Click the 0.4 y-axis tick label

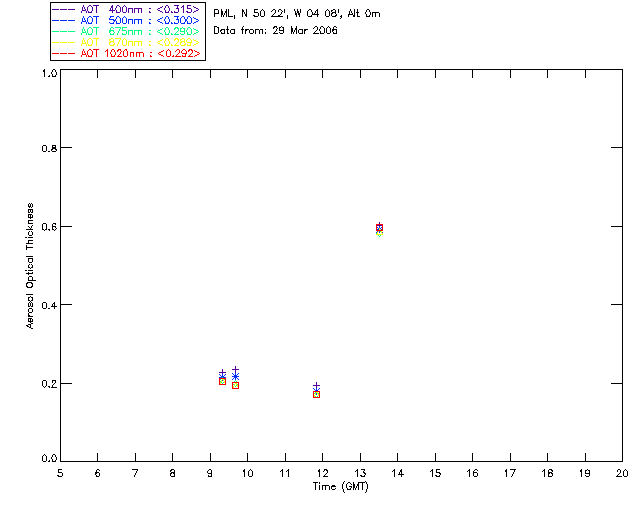click(49, 305)
